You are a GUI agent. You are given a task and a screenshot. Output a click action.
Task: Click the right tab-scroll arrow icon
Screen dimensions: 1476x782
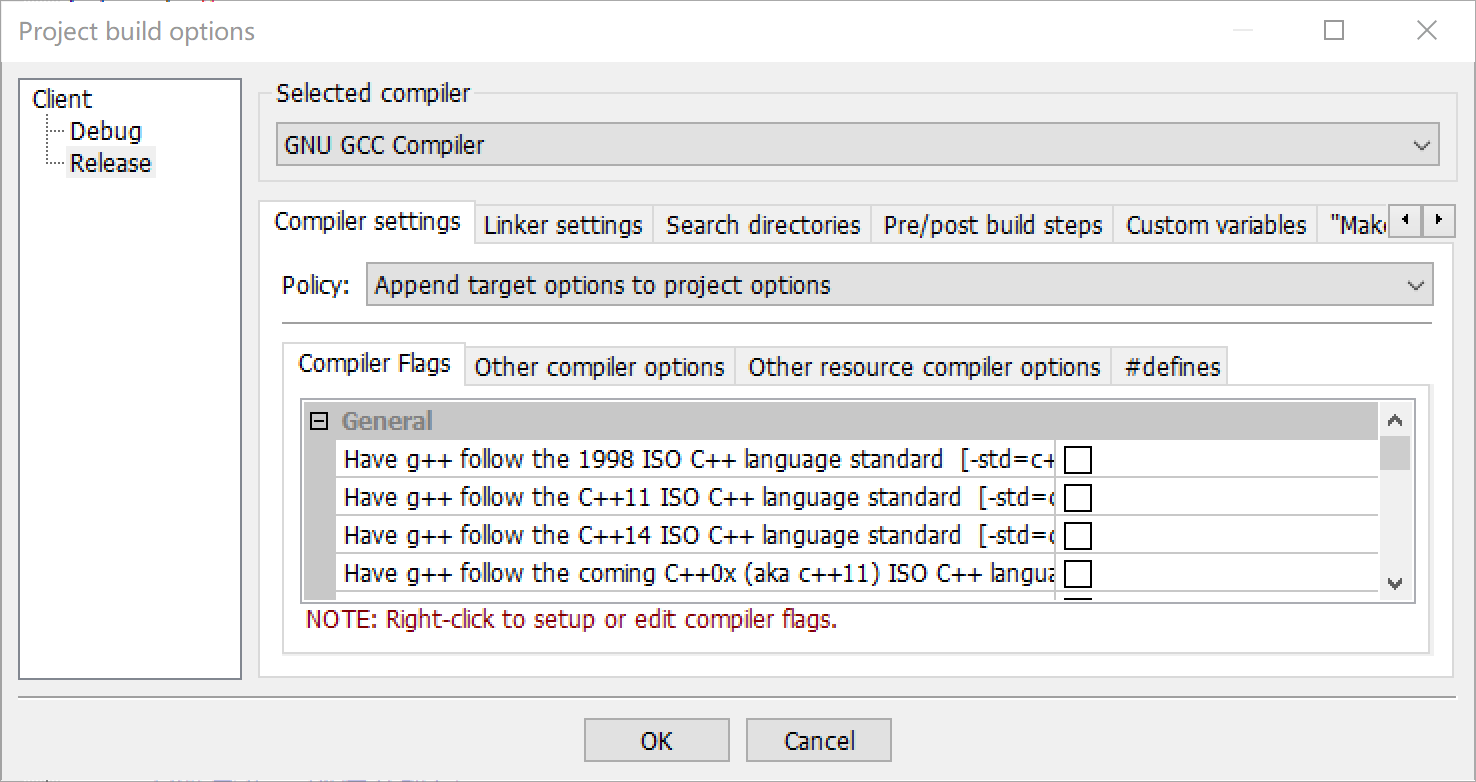point(1438,220)
